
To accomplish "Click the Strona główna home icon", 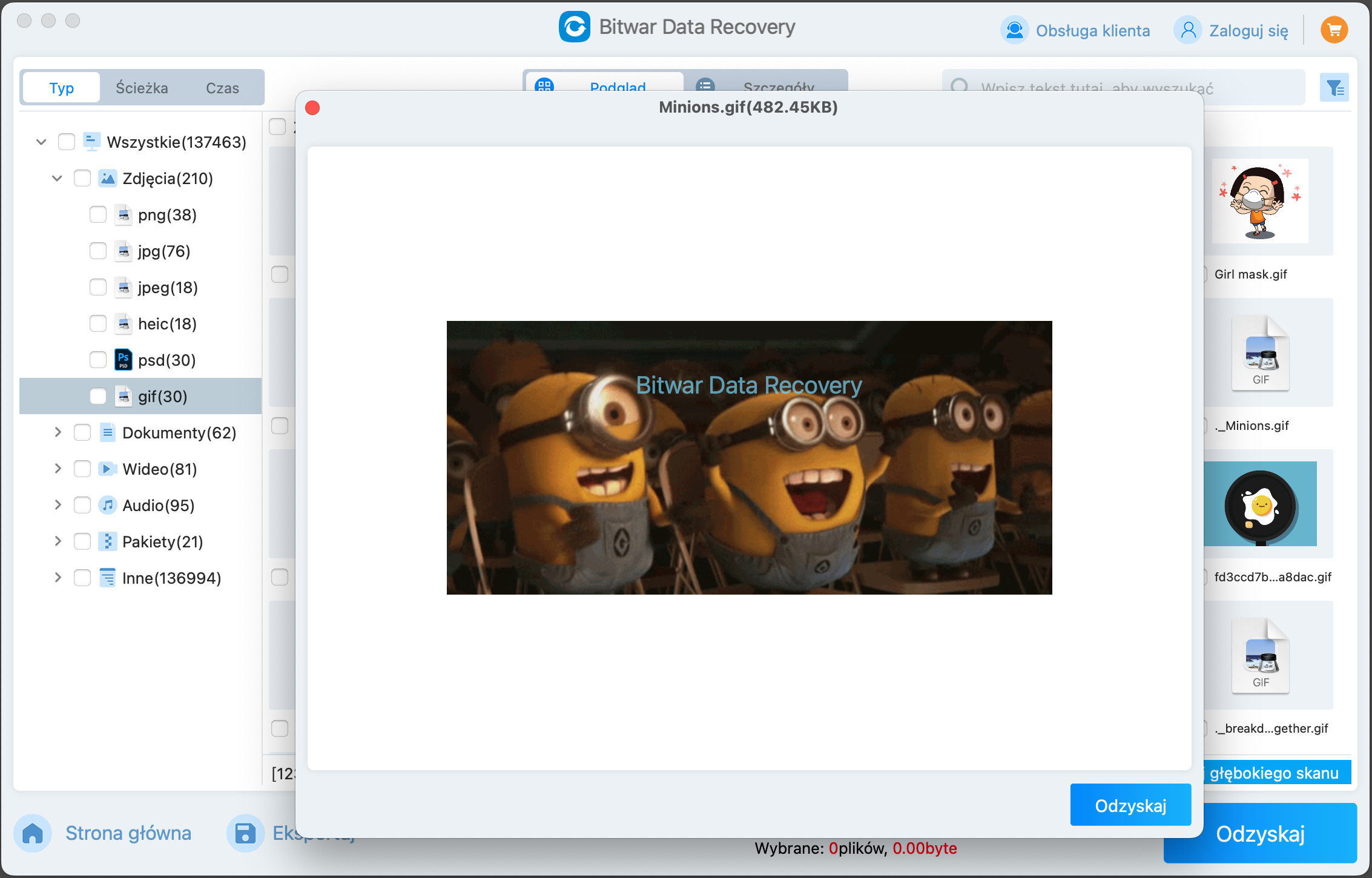I will tap(33, 833).
